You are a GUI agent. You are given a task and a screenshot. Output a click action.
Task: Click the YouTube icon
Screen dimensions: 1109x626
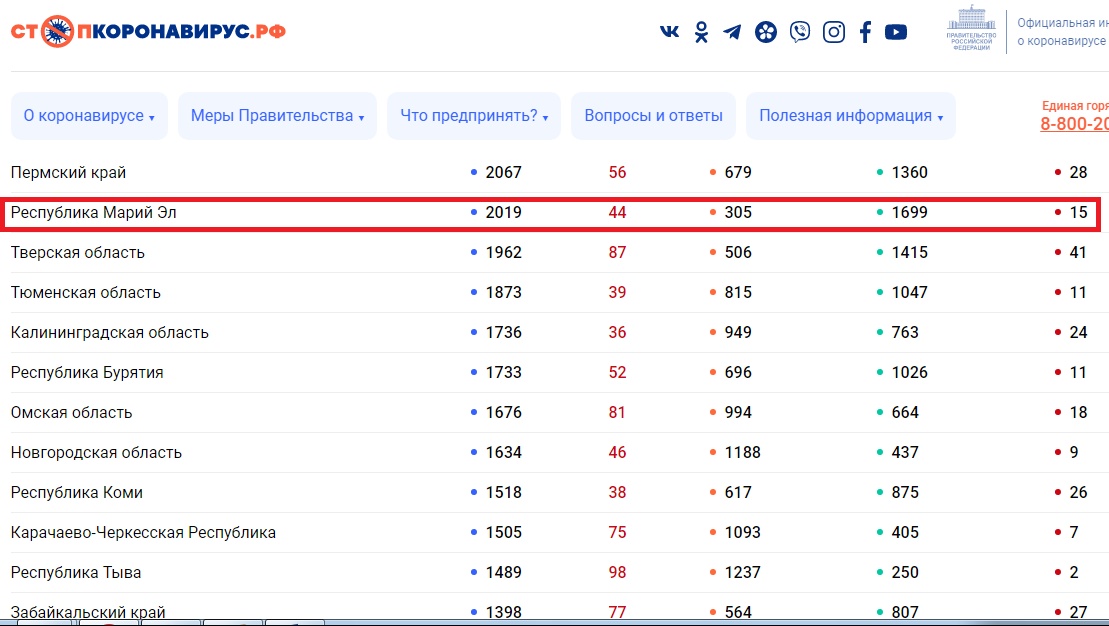[896, 32]
